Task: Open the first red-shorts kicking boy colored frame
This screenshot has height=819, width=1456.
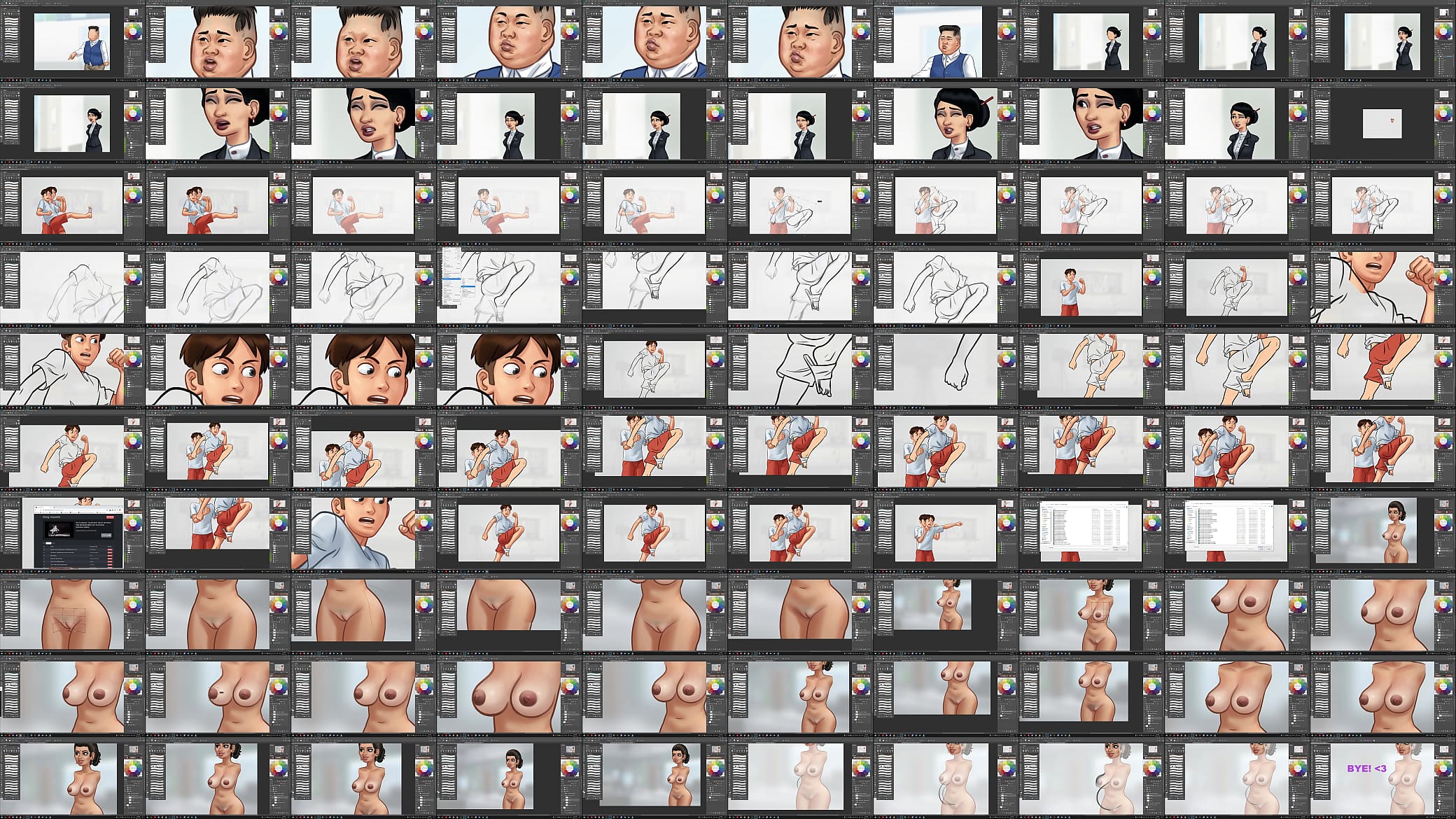Action: pyautogui.click(x=72, y=204)
